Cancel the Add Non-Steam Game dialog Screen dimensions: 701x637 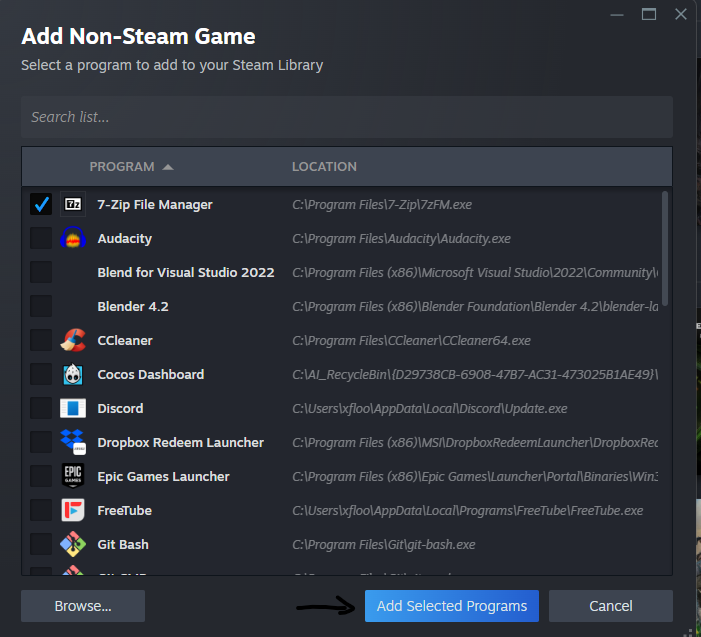pos(610,606)
